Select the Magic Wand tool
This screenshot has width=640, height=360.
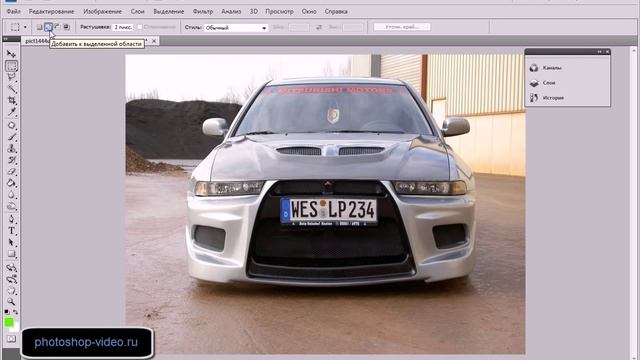(11, 89)
